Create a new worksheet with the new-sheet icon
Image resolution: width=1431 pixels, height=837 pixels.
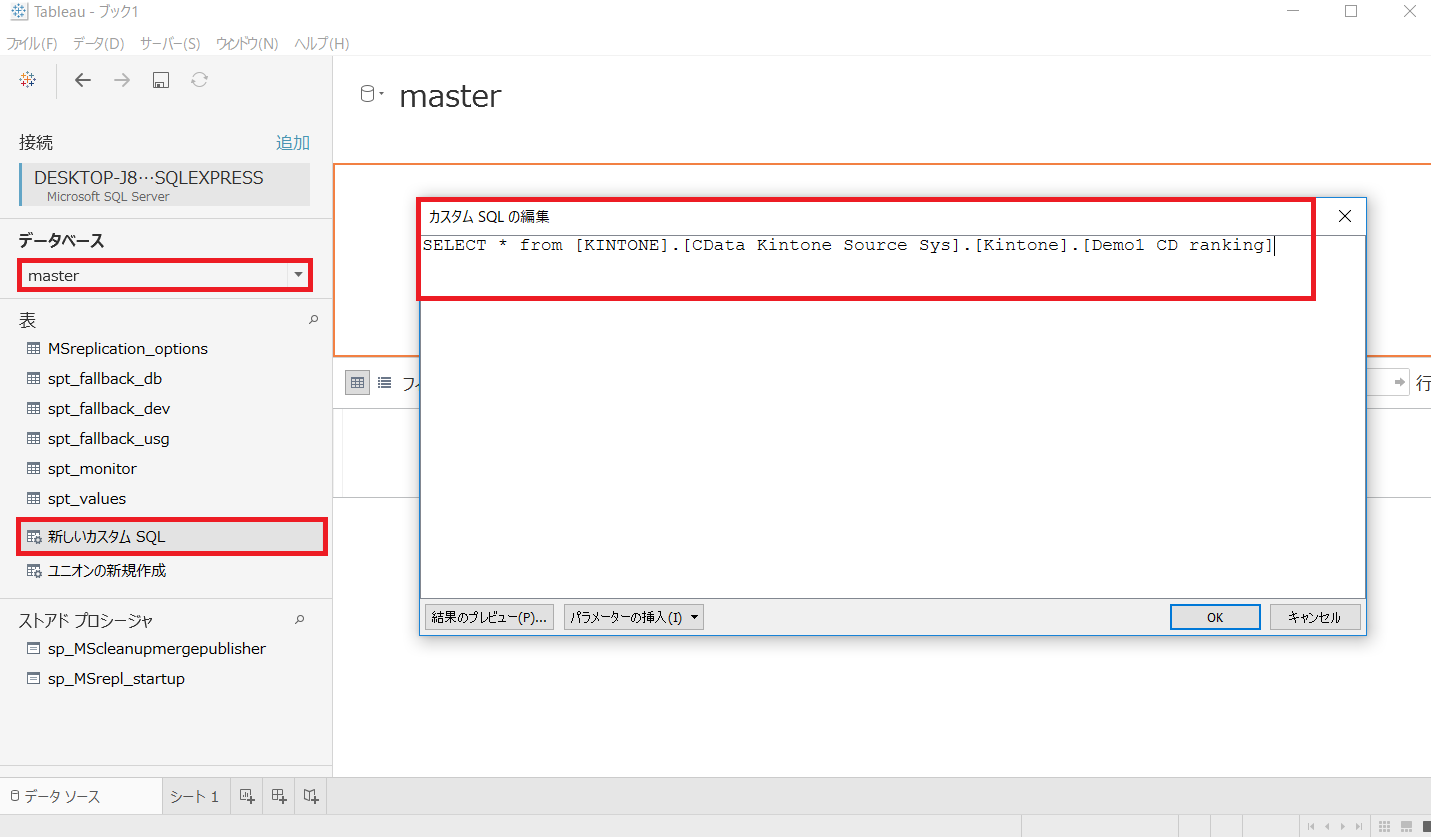tap(246, 795)
